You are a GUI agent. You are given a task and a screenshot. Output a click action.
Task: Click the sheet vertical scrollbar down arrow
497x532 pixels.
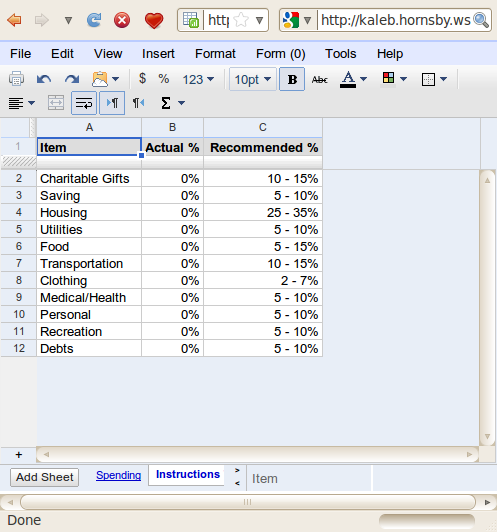(x=488, y=436)
